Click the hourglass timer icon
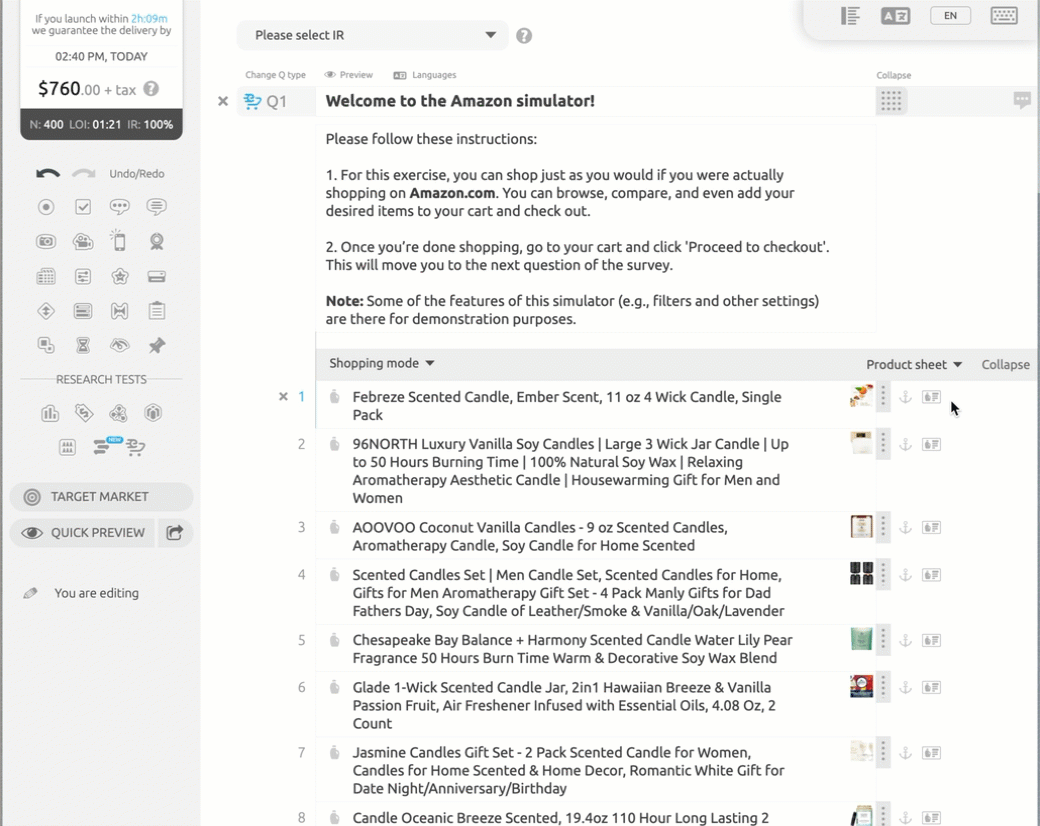 coord(83,346)
